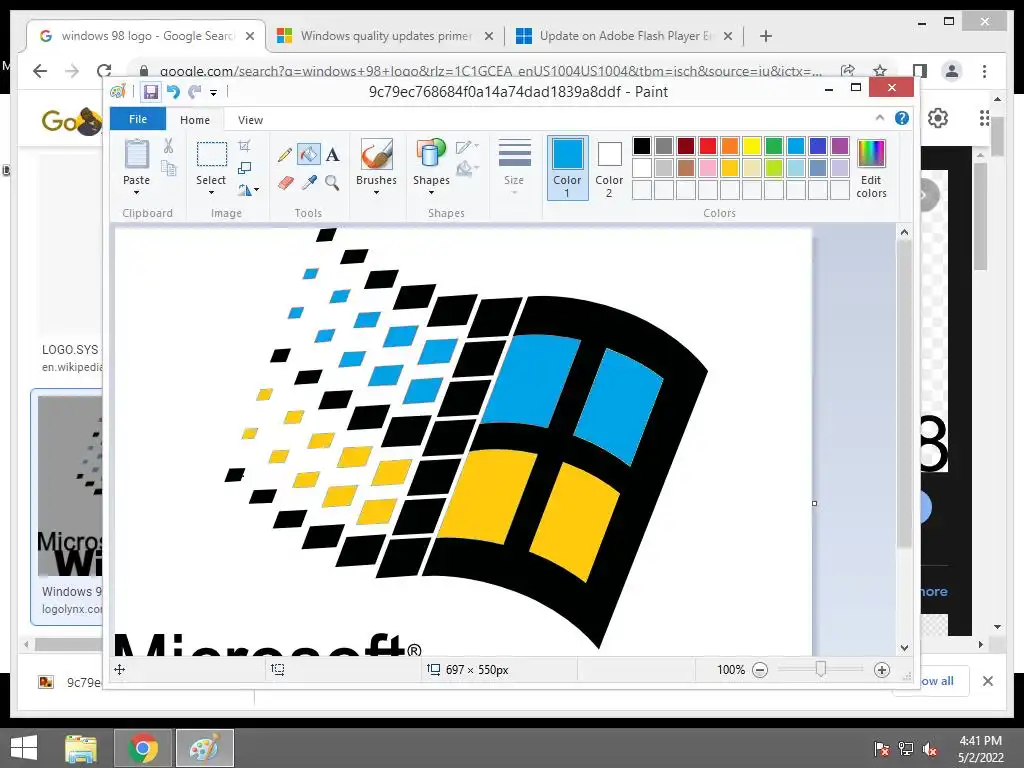The height and width of the screenshot is (768, 1024).
Task: Expand the Brushes dropdown arrow
Action: tap(377, 193)
